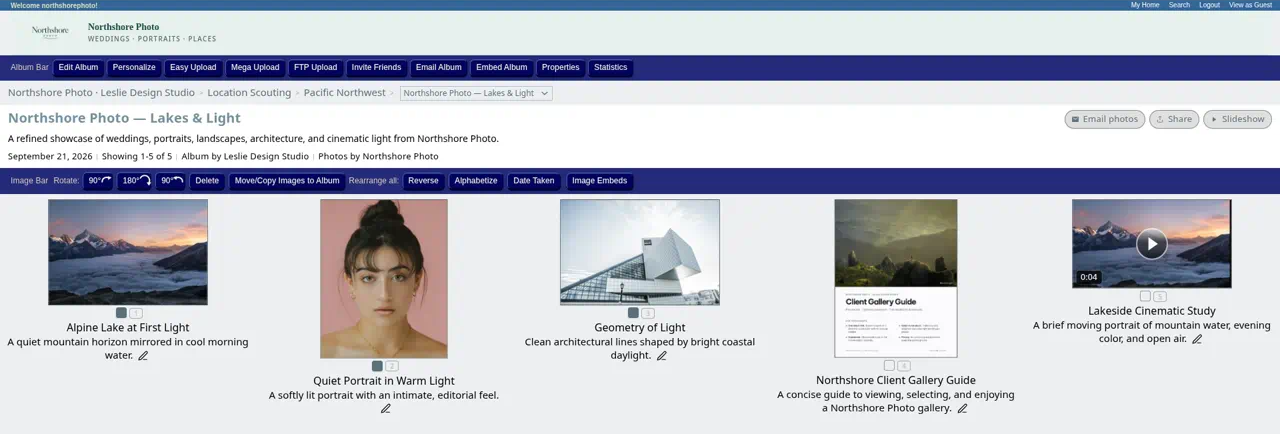Screen dimensions: 1280x434
Task: Click the title Lakeside Cinematic Study
Action: pos(1152,311)
